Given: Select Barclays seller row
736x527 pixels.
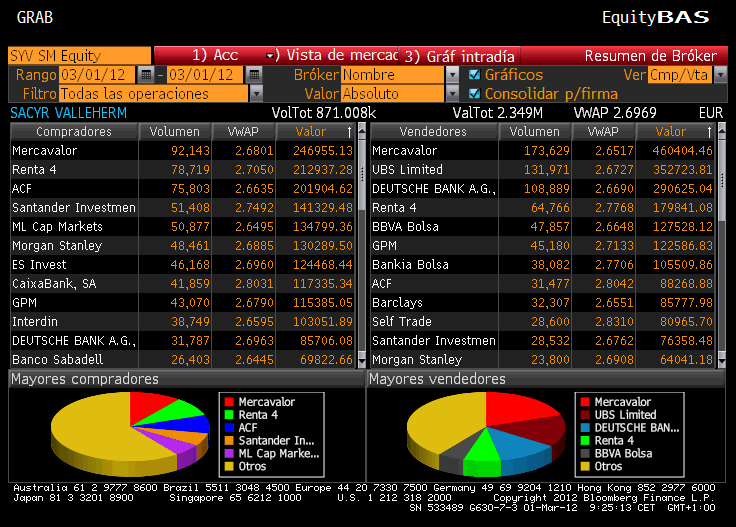Looking at the screenshot, I should point(543,303).
